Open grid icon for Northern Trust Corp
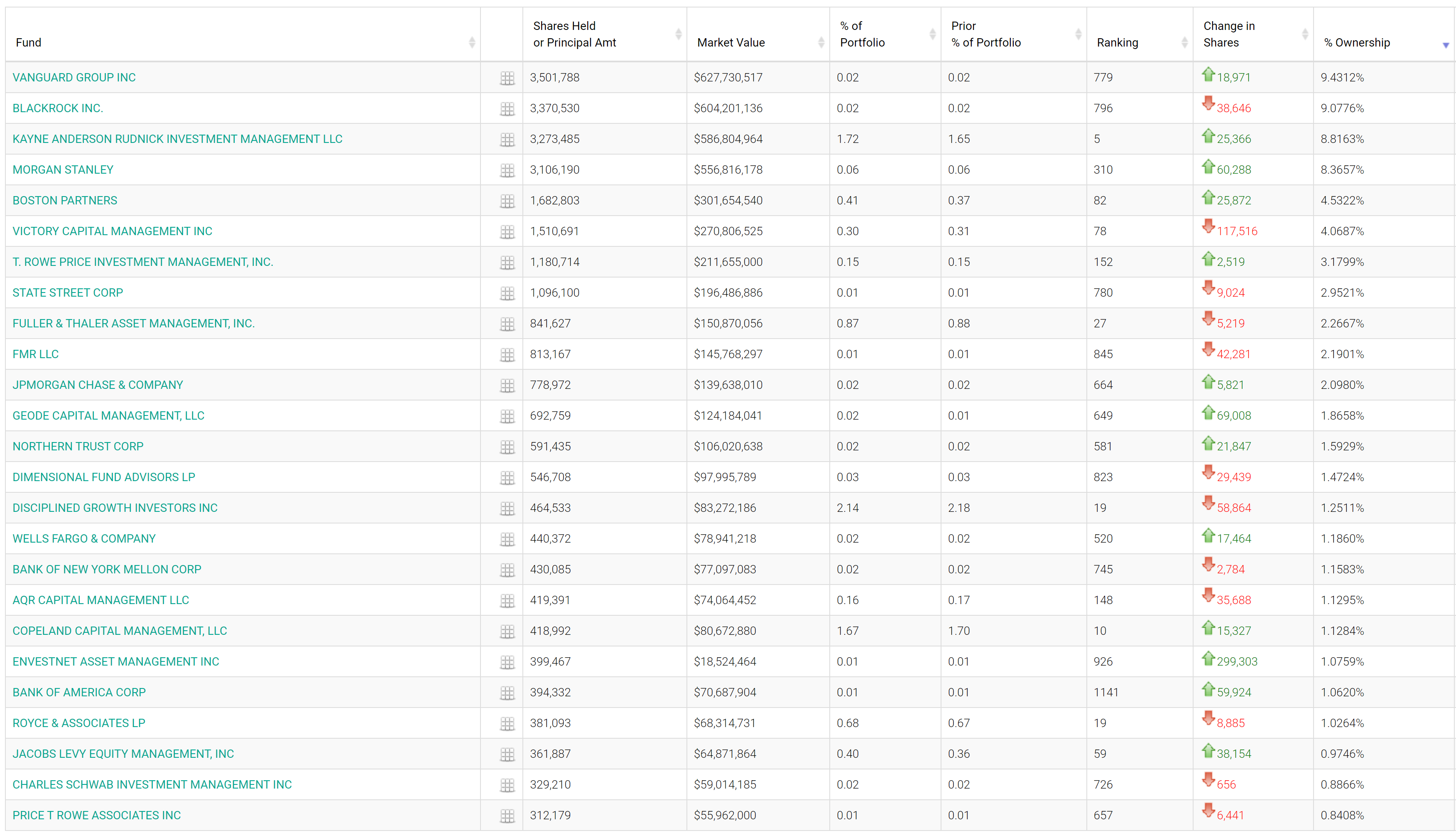The width and height of the screenshot is (1456, 833). click(x=507, y=447)
